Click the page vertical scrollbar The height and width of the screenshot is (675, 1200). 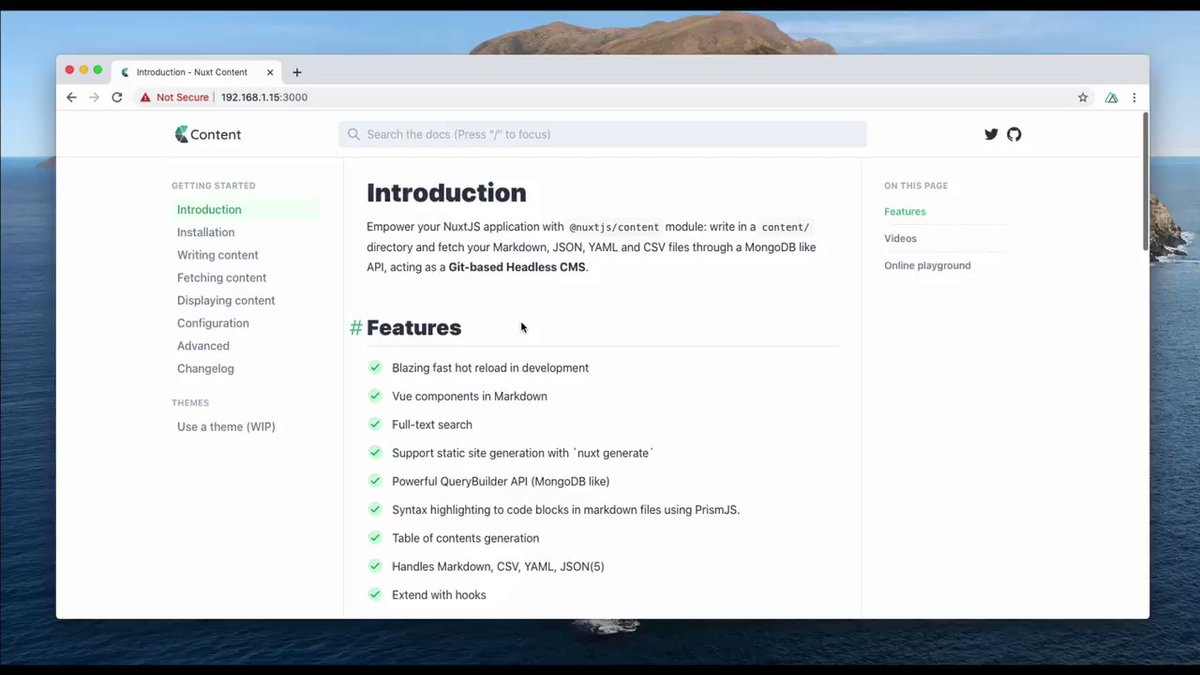coord(1145,181)
